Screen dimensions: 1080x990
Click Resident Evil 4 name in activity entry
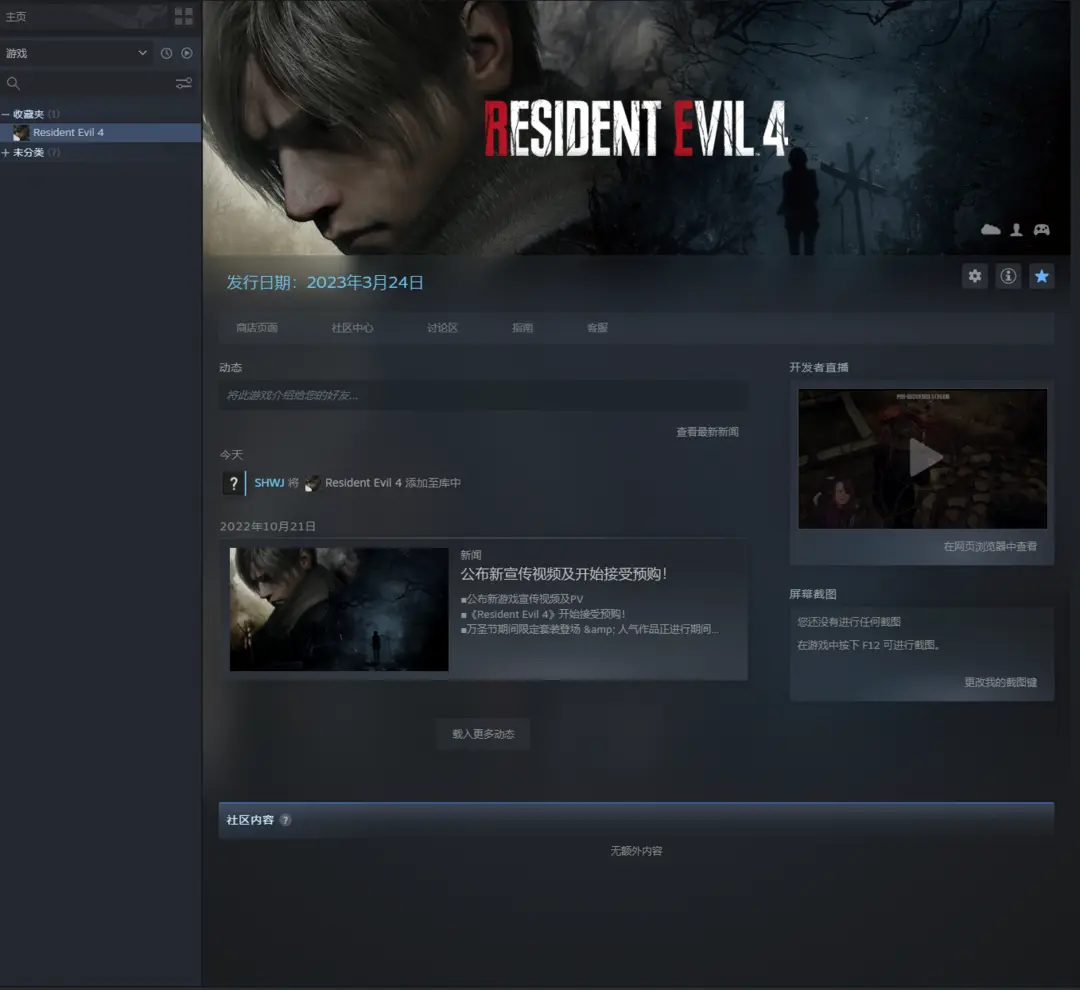[363, 483]
